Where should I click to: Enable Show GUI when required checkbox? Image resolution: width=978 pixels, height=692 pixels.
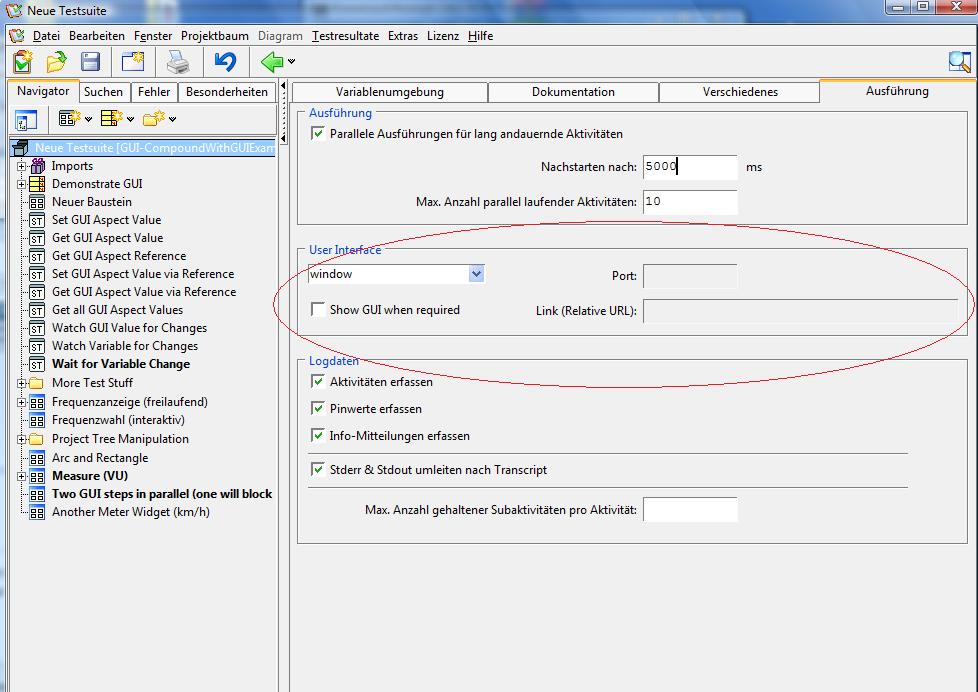point(318,310)
